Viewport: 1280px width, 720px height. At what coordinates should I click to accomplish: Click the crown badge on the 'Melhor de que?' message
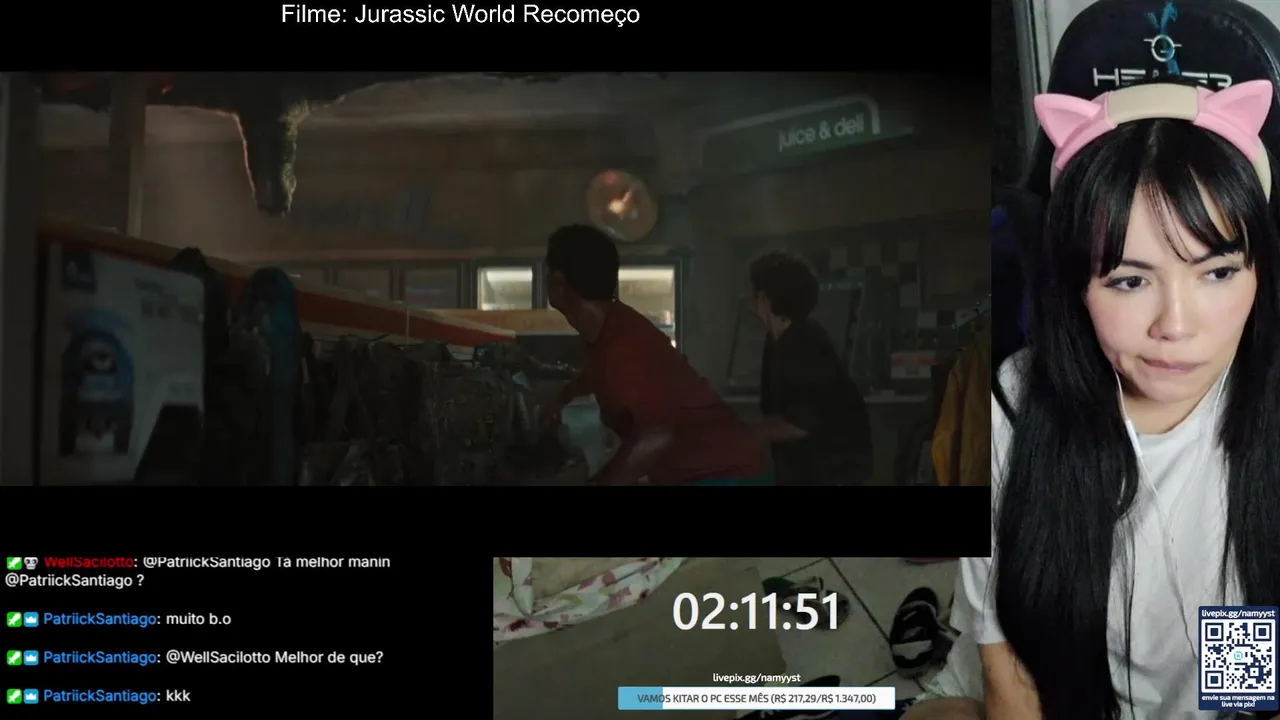tap(31, 657)
